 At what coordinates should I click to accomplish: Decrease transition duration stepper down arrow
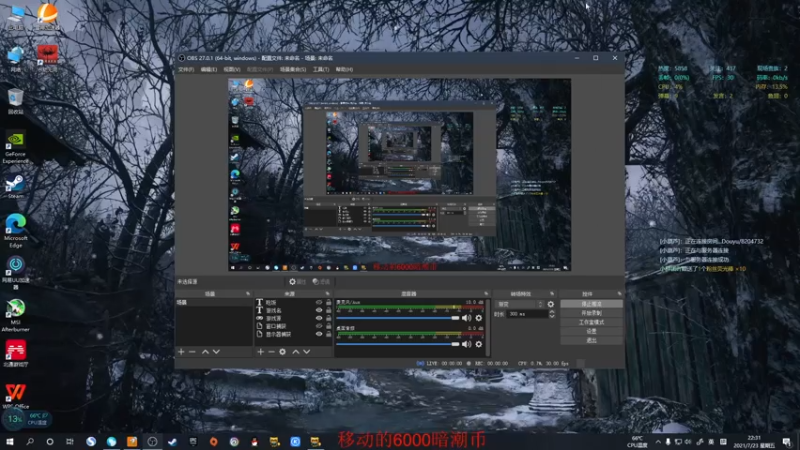(552, 316)
